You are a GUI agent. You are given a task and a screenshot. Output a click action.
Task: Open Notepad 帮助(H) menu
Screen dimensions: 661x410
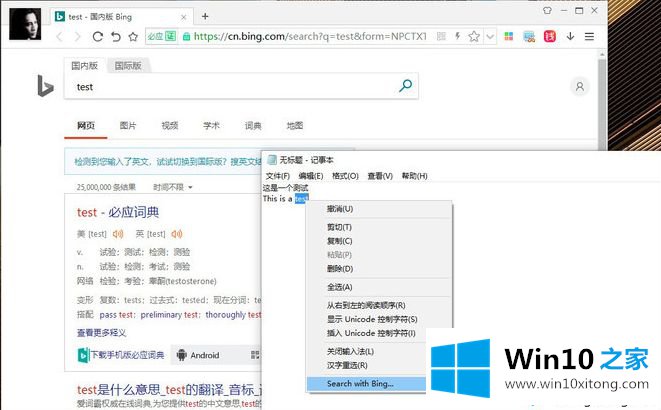click(x=414, y=176)
